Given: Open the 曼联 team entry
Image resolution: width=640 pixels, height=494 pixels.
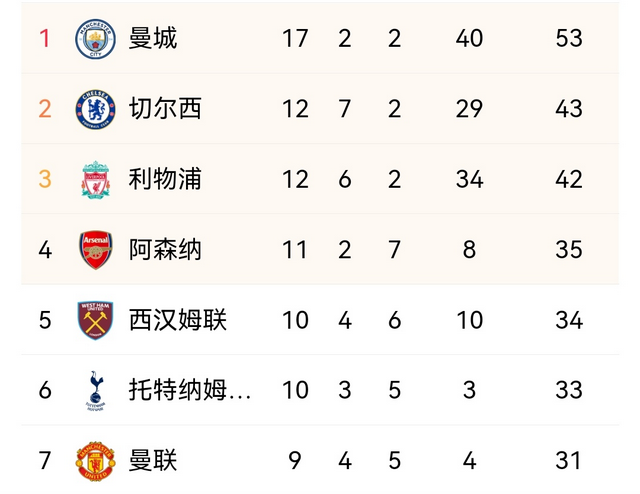Looking at the screenshot, I should (x=153, y=461).
